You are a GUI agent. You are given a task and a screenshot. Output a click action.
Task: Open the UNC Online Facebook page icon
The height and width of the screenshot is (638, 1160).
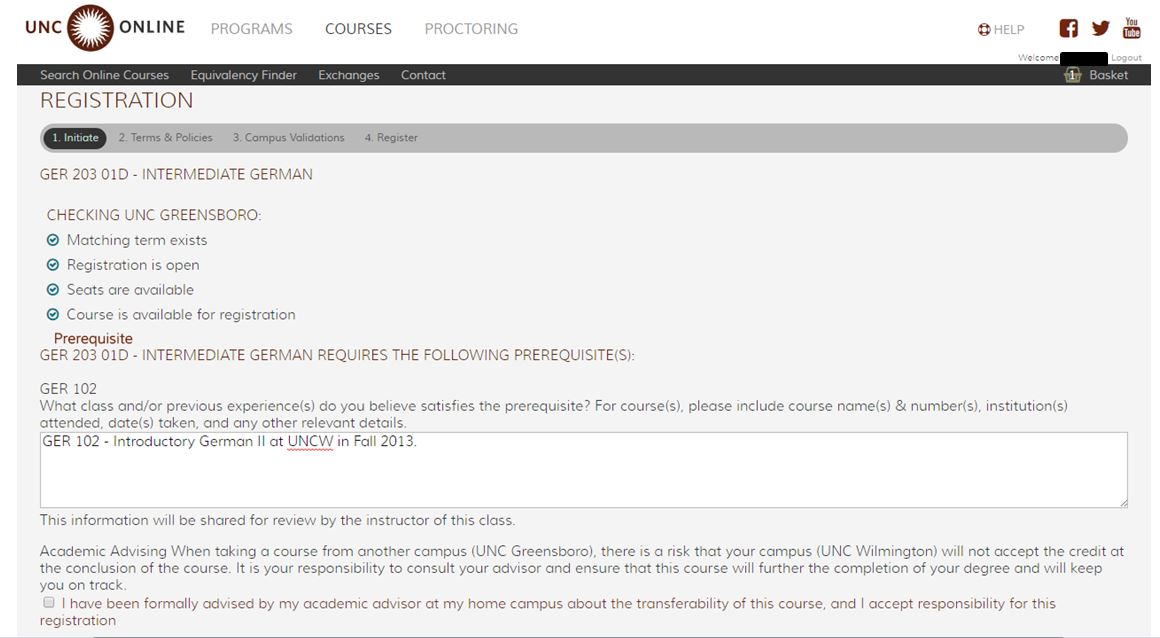1069,29
